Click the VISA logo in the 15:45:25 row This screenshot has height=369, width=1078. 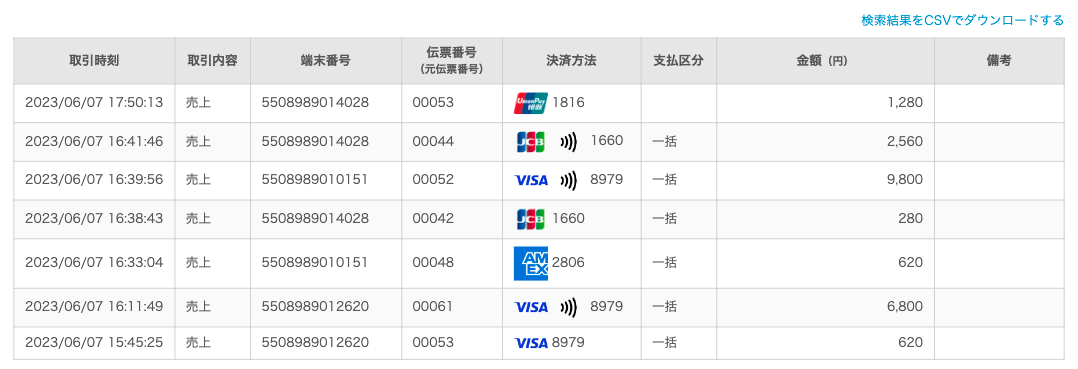point(531,342)
